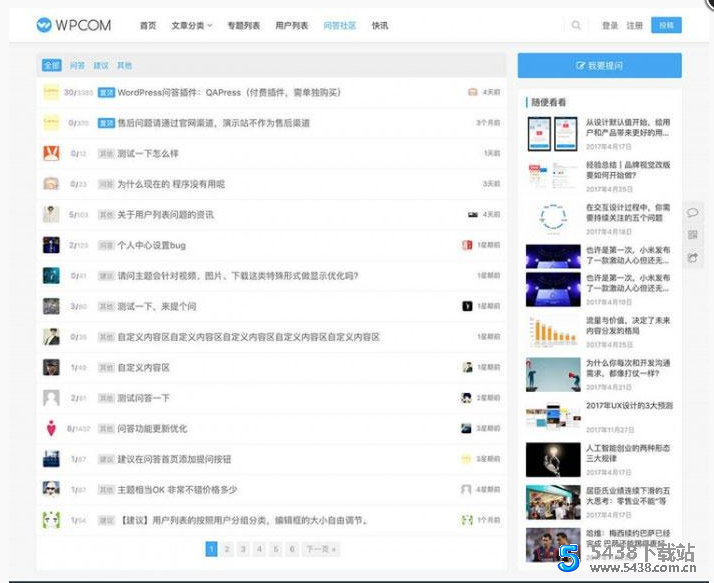Open thumbnail of 从设计默认值开始 article

[553, 134]
